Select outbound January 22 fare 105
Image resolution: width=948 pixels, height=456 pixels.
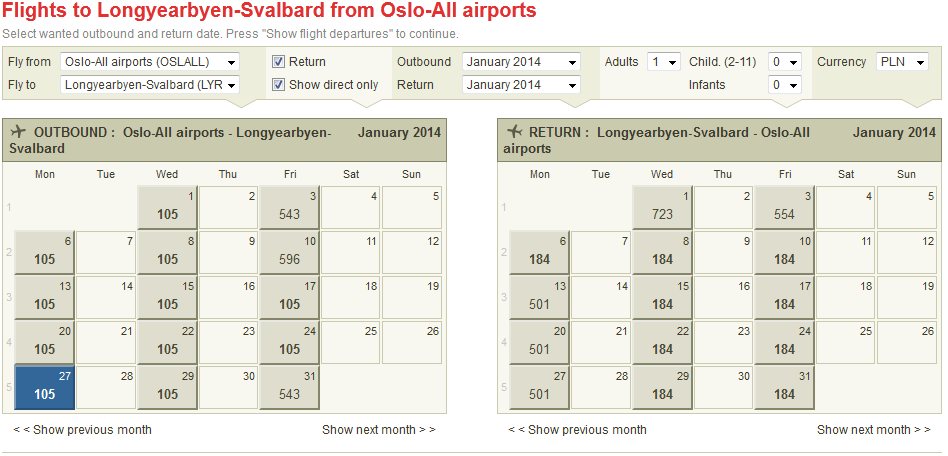[x=167, y=342]
